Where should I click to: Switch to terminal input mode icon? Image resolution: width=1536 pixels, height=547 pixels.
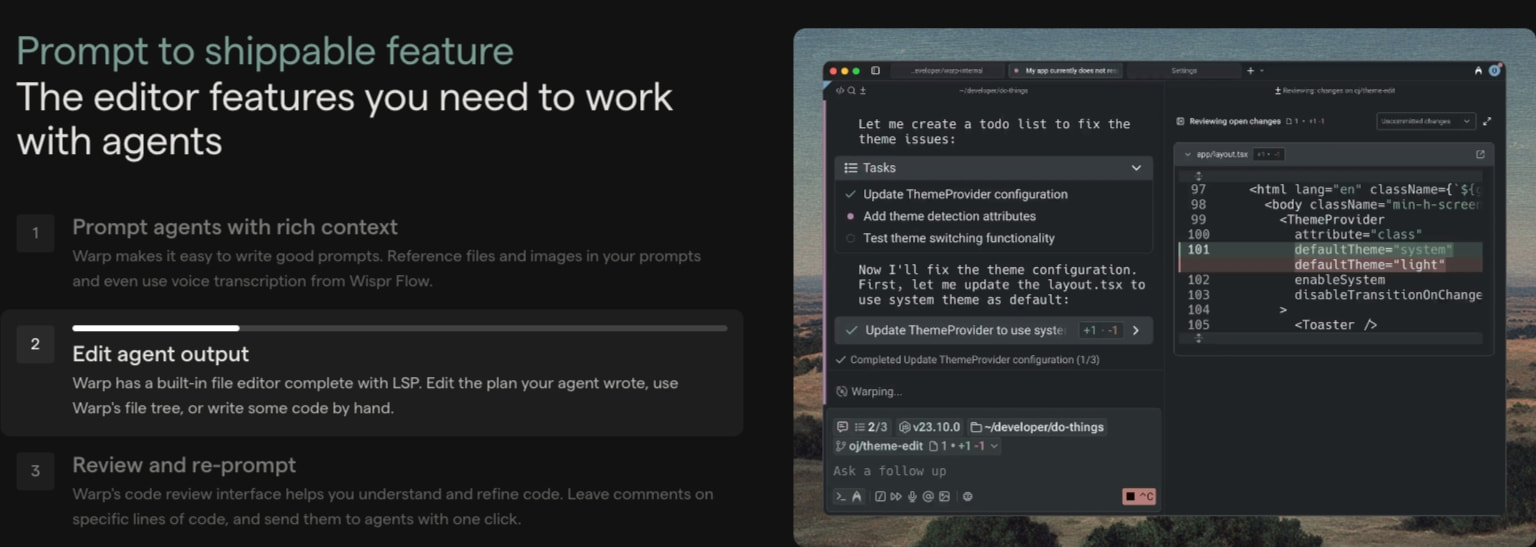[841, 496]
